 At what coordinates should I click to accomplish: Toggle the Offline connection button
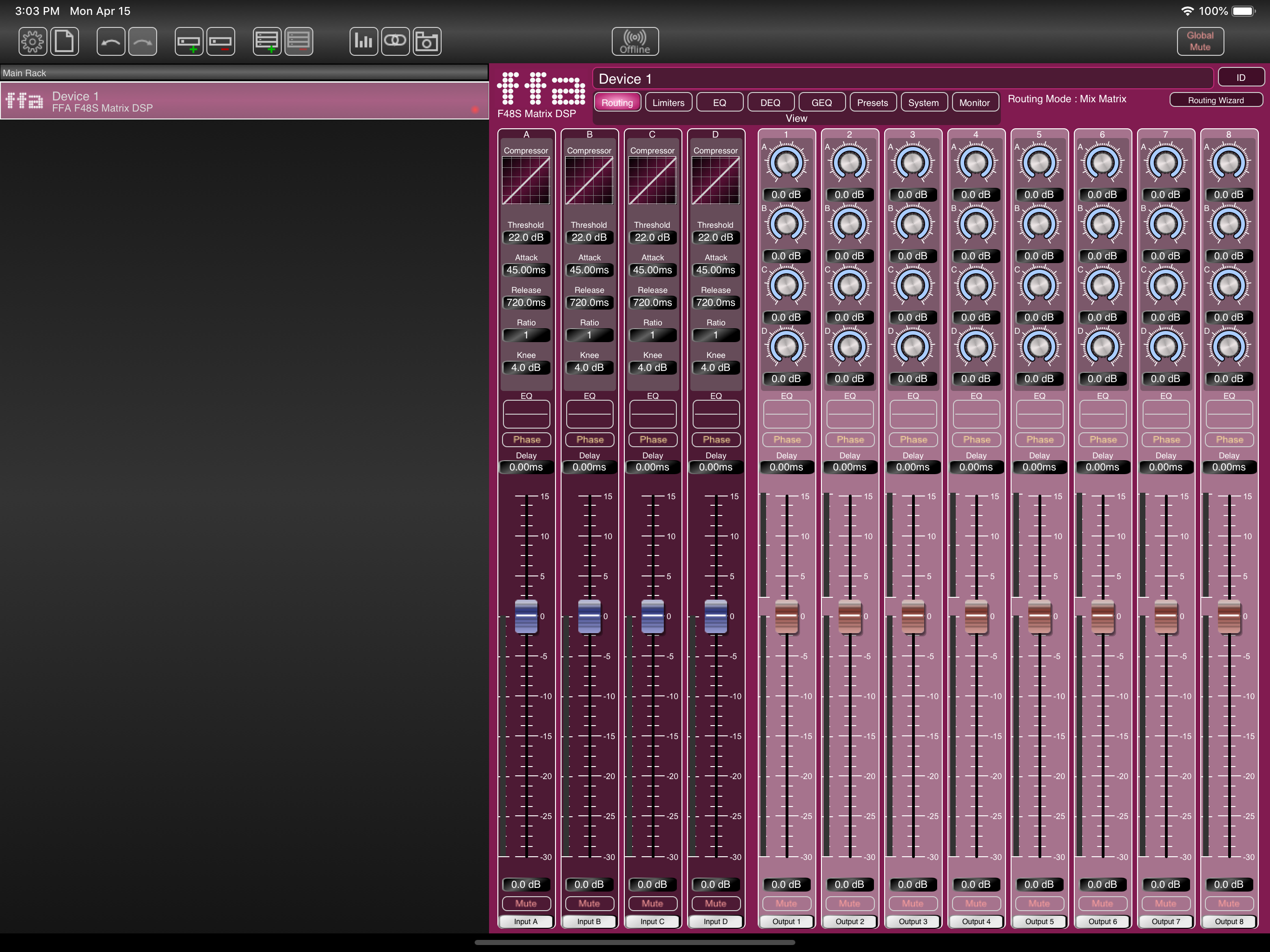pos(635,41)
